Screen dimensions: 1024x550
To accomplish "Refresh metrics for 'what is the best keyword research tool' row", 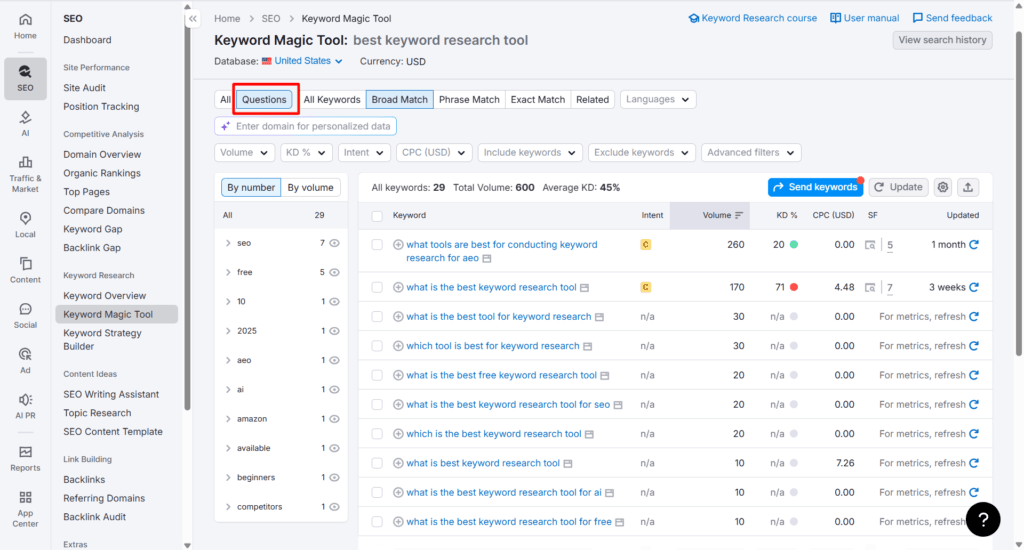I will pyautogui.click(x=974, y=287).
